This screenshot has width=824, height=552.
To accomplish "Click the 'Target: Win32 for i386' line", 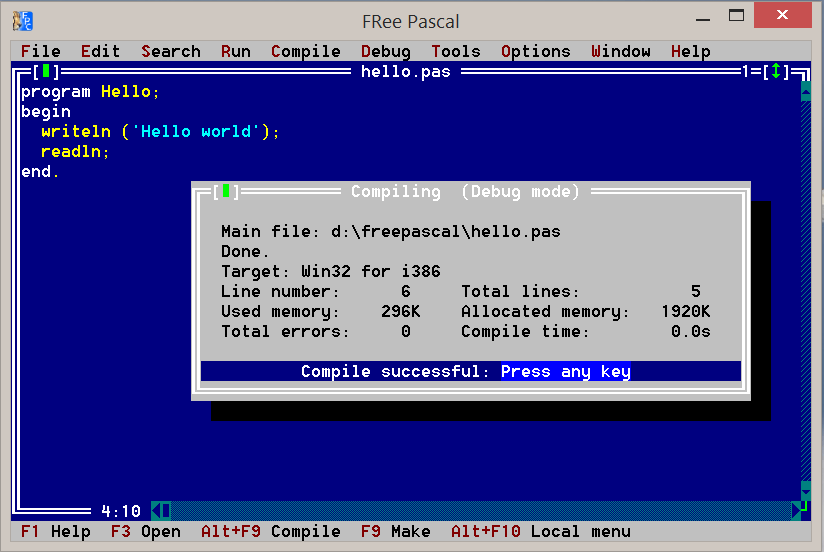I will point(331,271).
